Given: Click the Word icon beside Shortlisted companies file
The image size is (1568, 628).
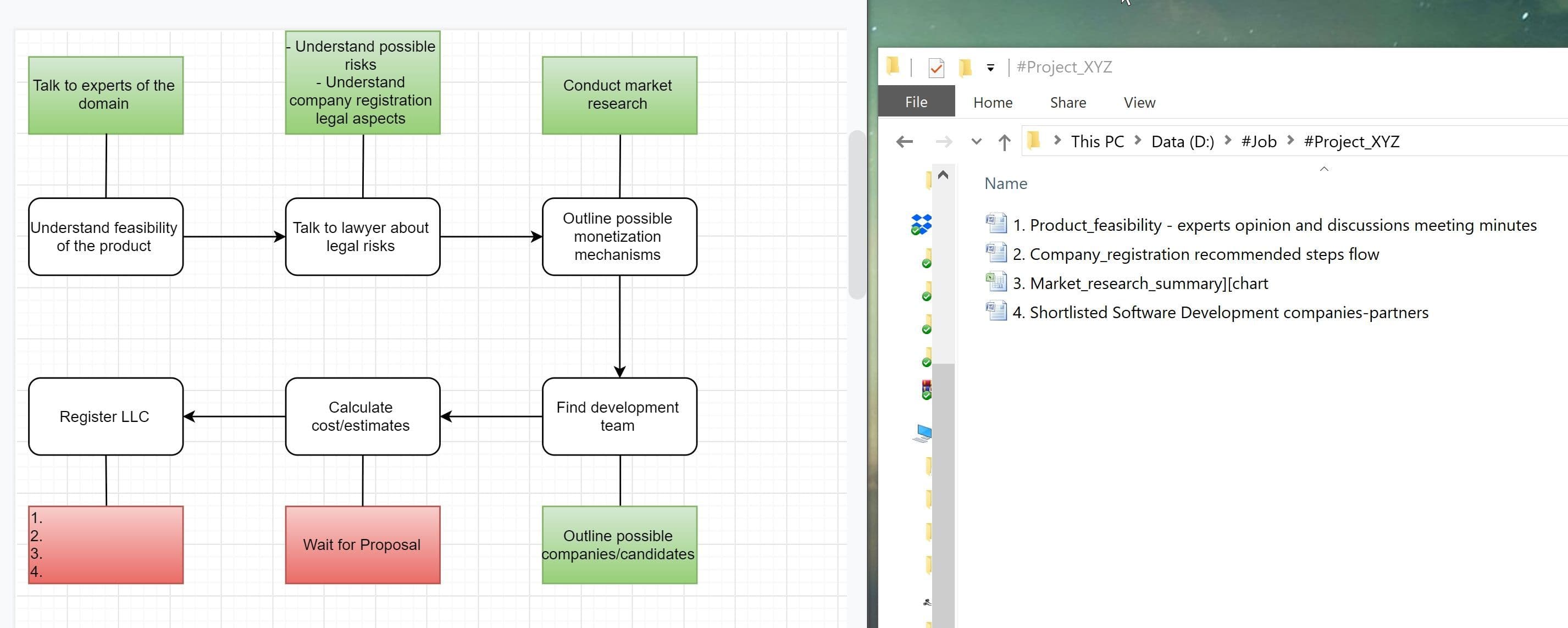Looking at the screenshot, I should (998, 312).
